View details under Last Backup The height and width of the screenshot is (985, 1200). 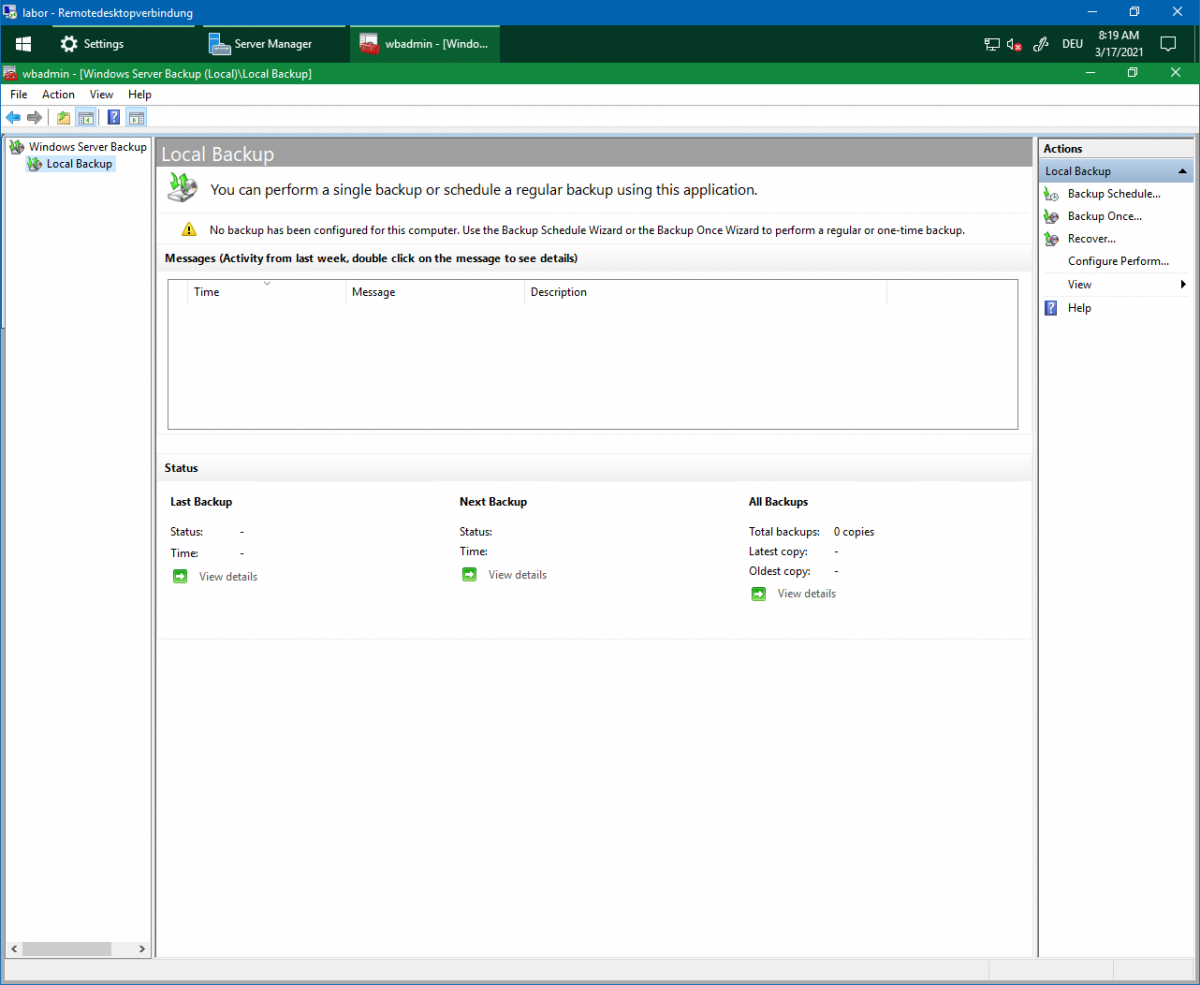coord(227,577)
